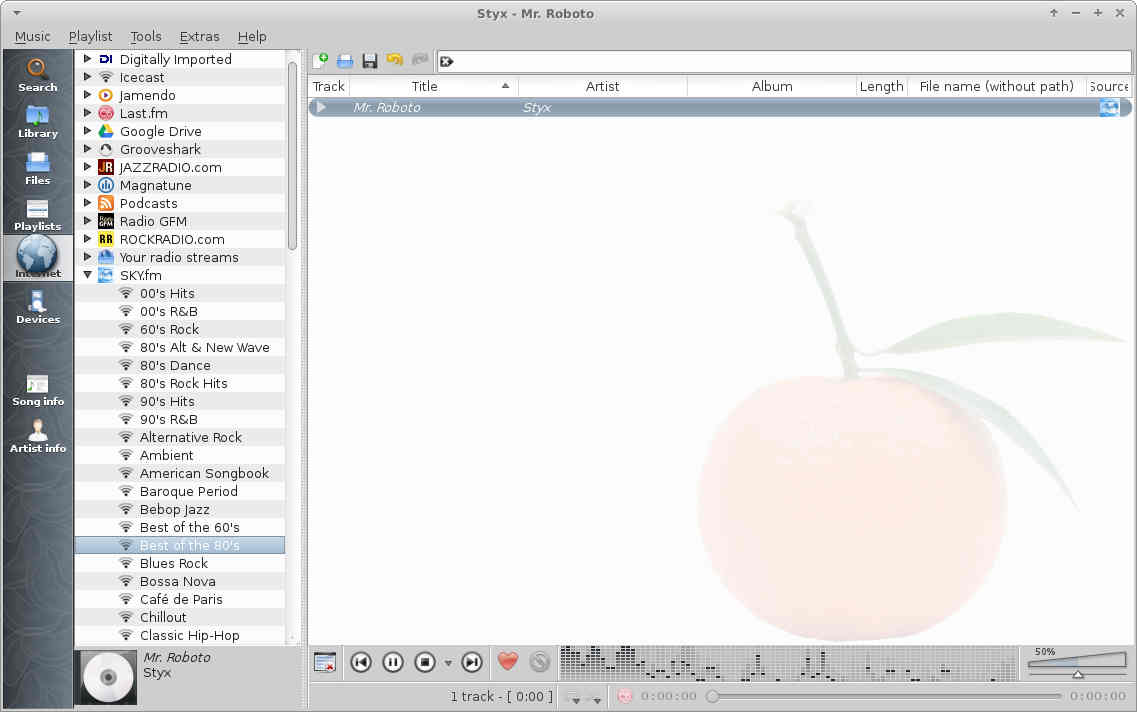This screenshot has width=1137, height=712.
Task: Toggle Last.fm scrobbling in the status bar
Action: point(624,697)
